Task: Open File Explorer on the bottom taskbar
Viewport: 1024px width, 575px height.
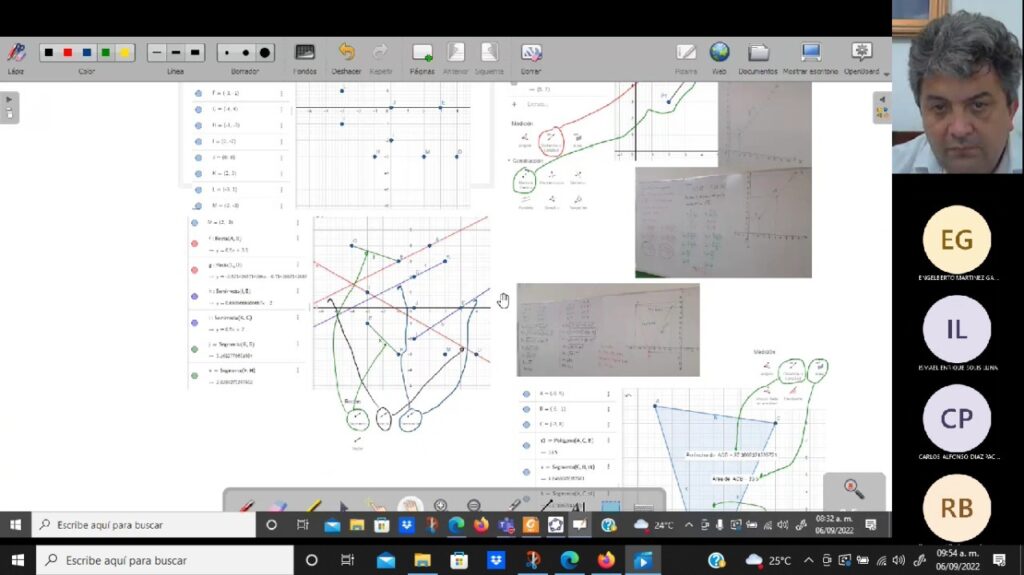Action: (423, 560)
